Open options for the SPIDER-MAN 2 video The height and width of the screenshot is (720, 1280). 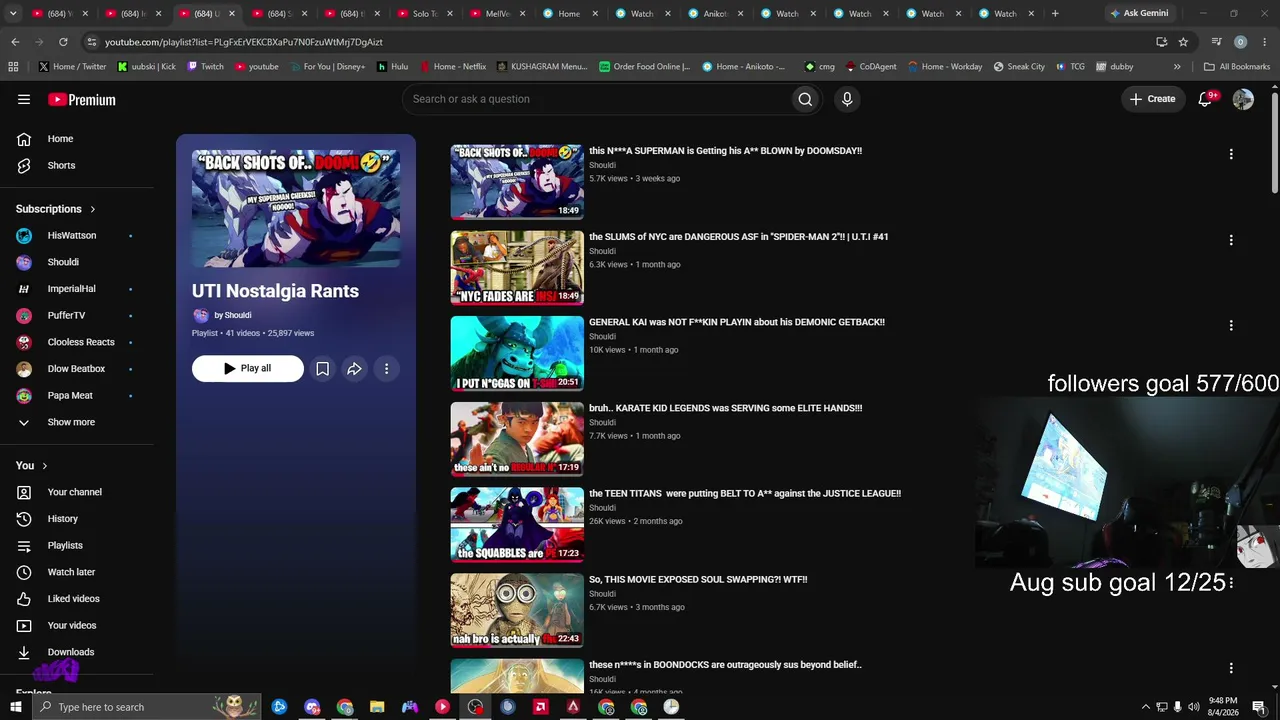point(1231,240)
